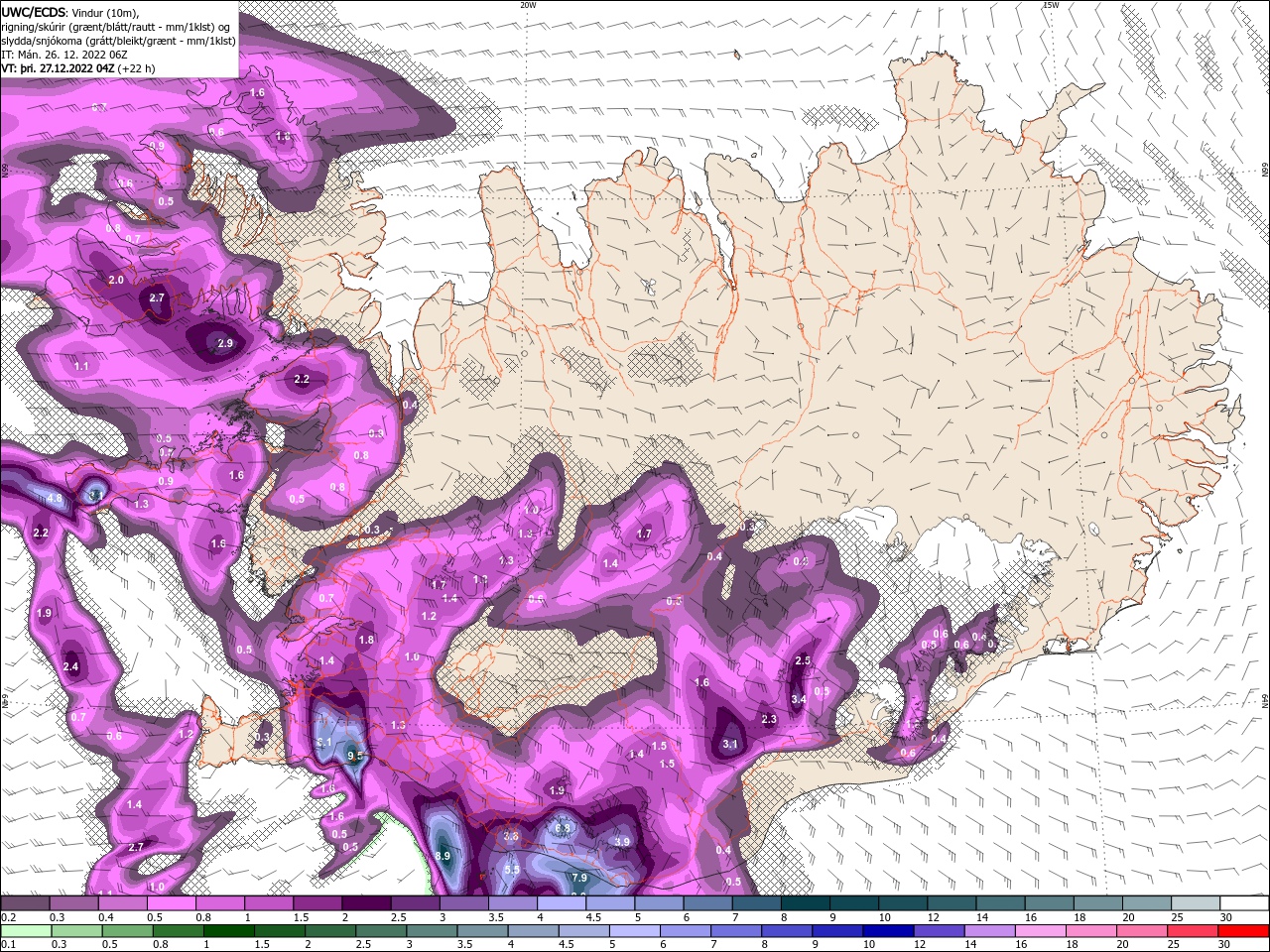This screenshot has width=1270, height=952.
Task: Click the 'UWC/ECDS: Vindur (10m),' title line
Action: coord(71,12)
